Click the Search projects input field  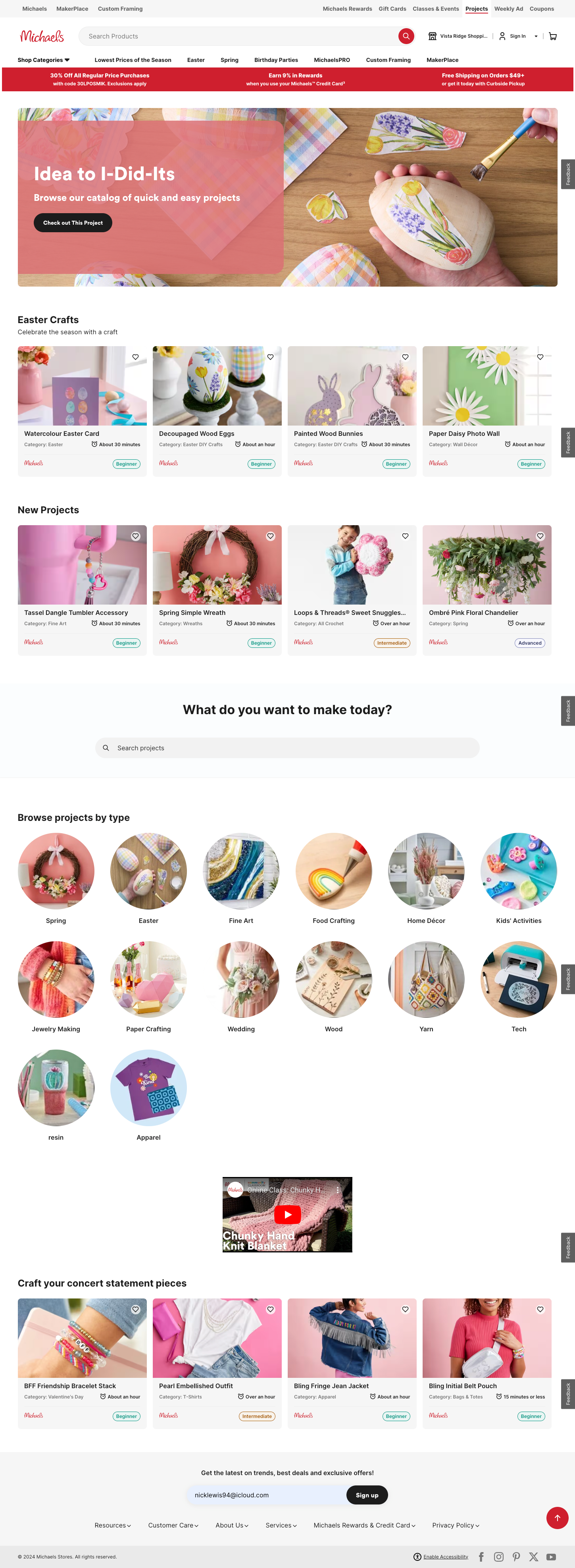point(287,748)
